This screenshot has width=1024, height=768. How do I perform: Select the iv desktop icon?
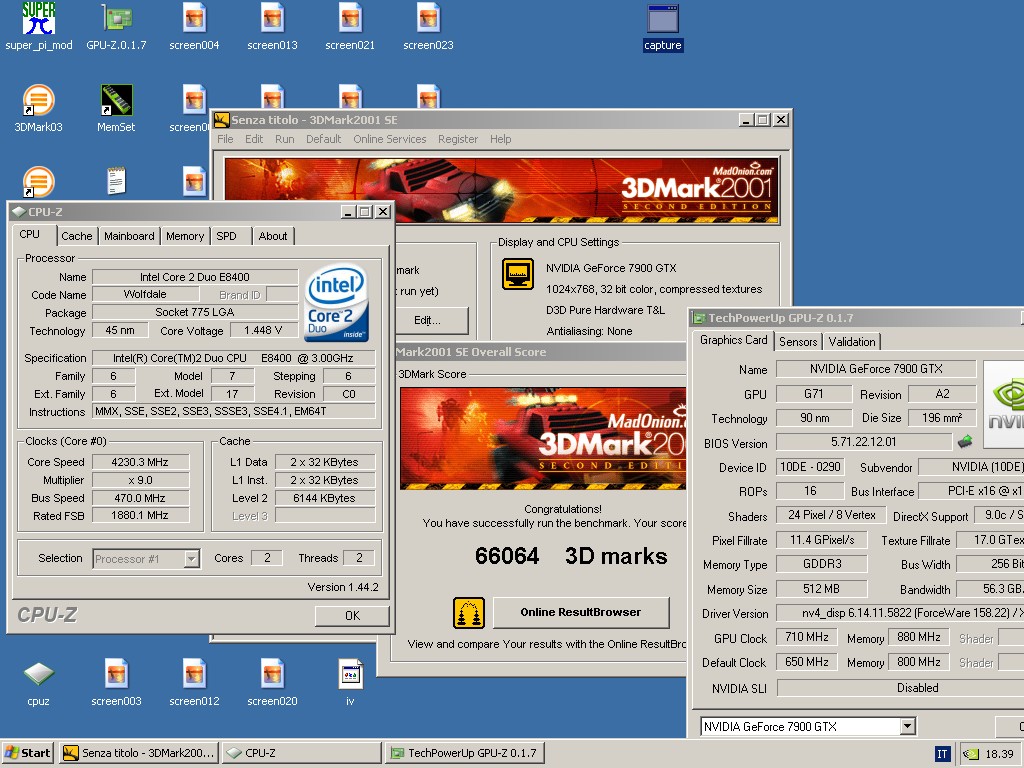point(350,683)
